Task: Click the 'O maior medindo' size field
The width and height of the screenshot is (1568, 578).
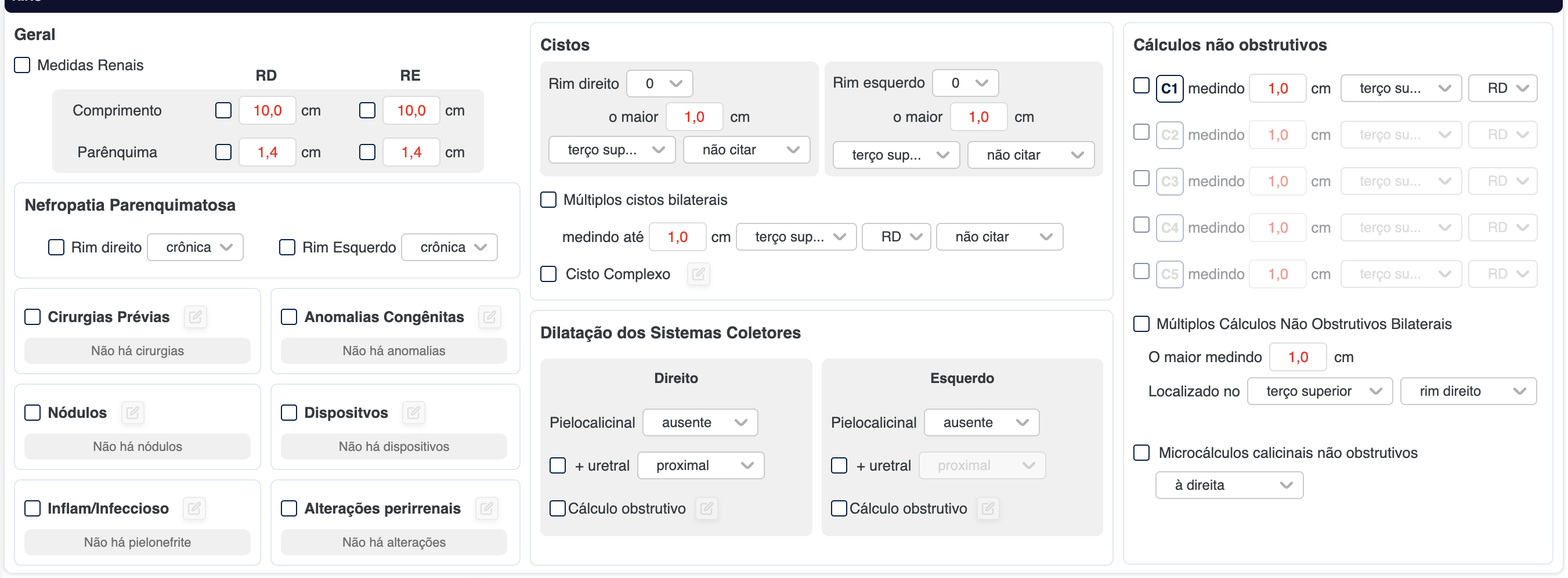Action: [x=1297, y=357]
